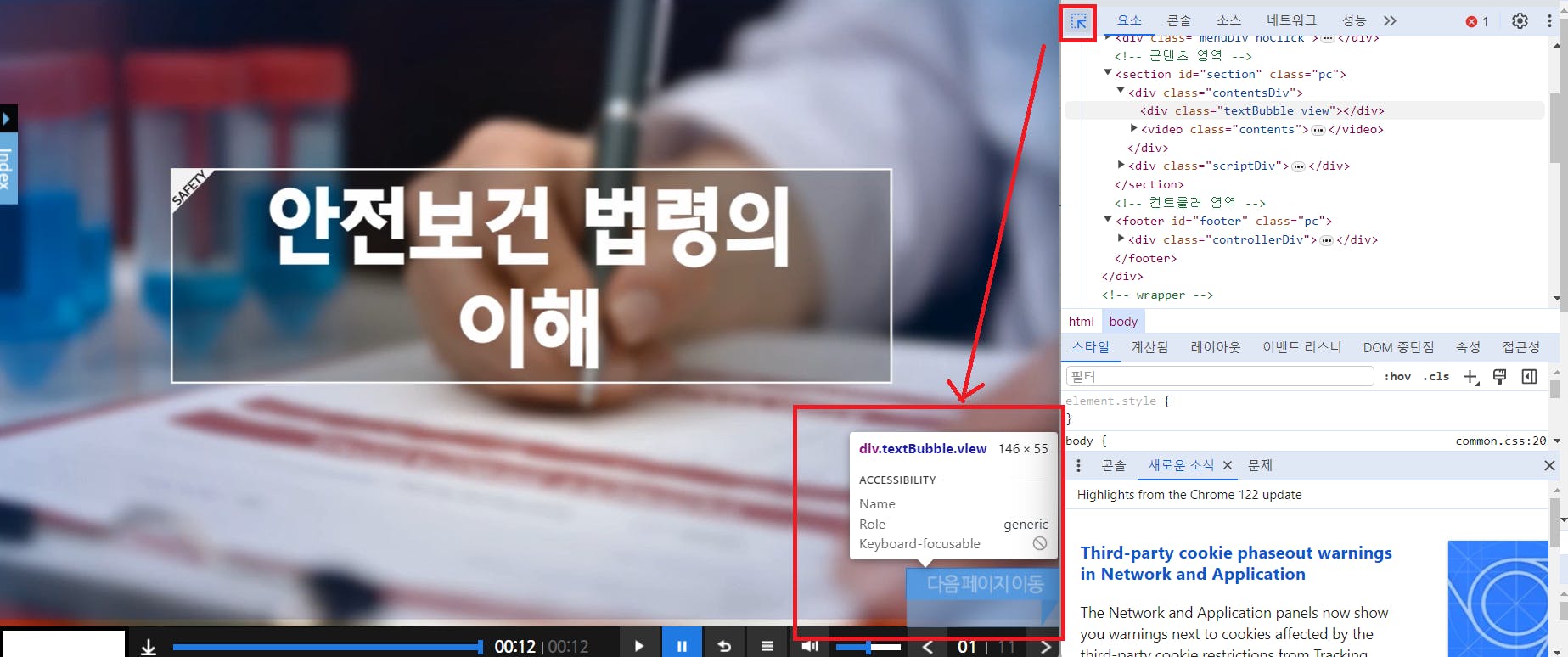
Task: Open the 레이아웃 (Layout) pane tab
Action: click(x=1215, y=347)
